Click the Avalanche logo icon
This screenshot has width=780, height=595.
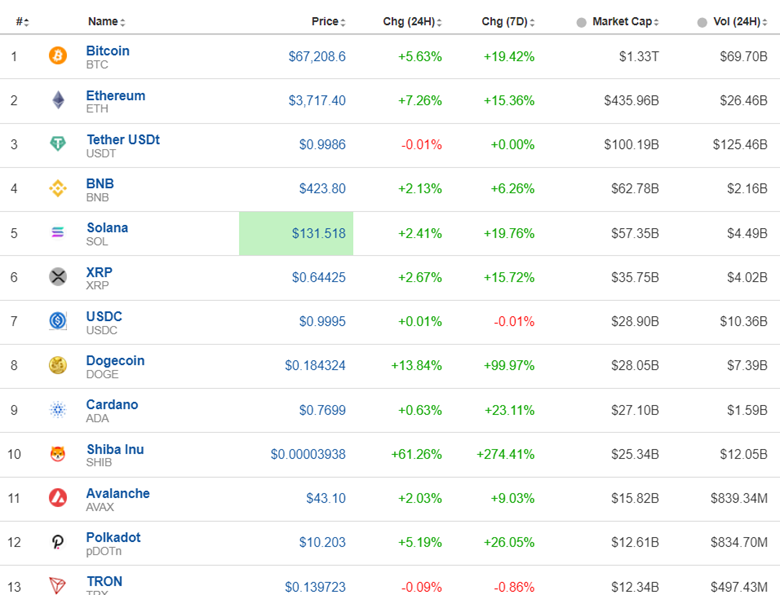pyautogui.click(x=58, y=497)
